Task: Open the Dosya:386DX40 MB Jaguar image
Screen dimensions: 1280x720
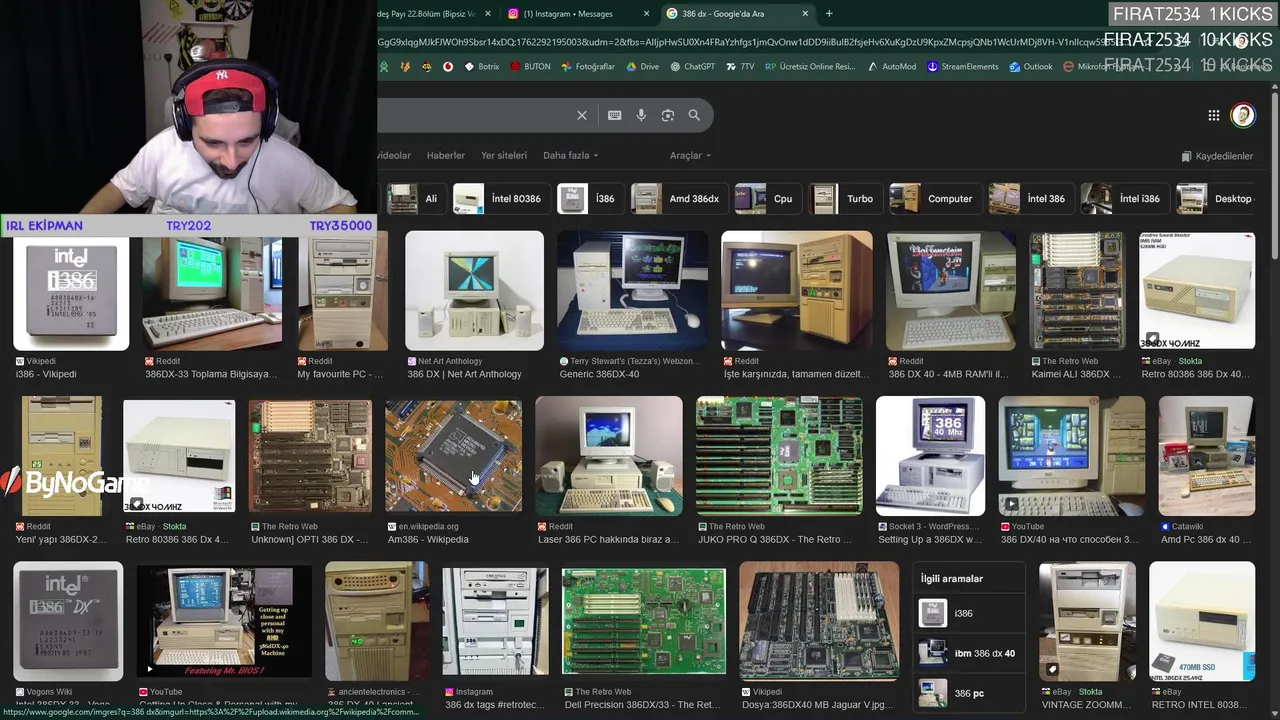Action: (819, 621)
